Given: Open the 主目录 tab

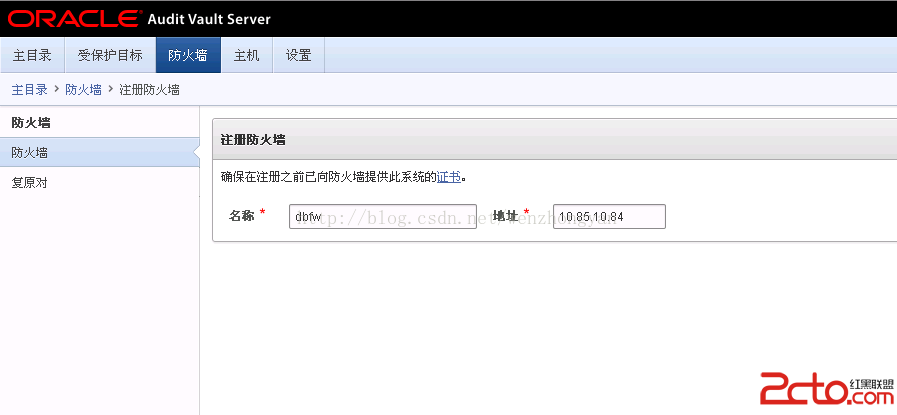Looking at the screenshot, I should point(33,56).
